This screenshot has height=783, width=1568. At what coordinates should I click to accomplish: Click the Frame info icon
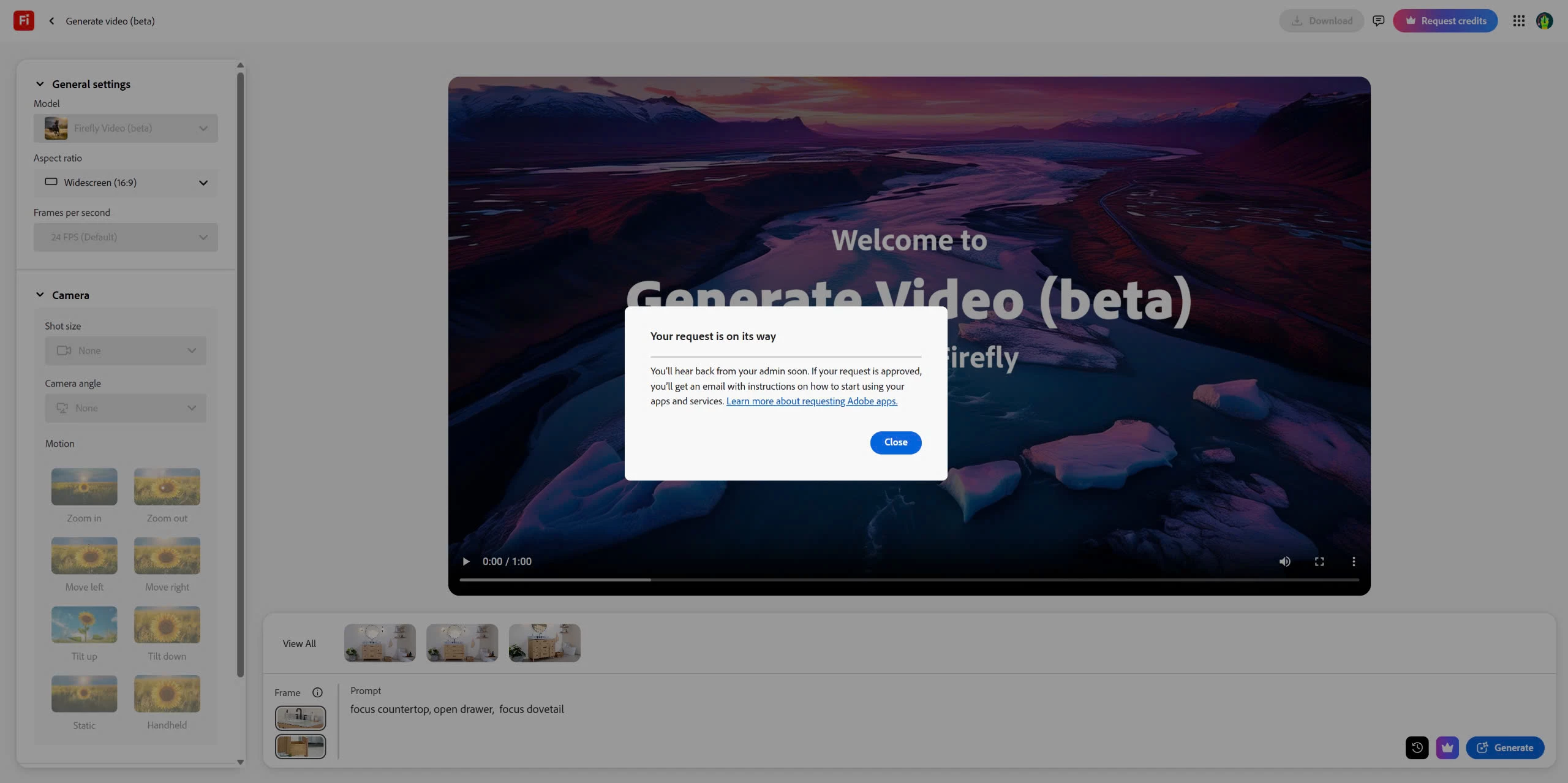[317, 692]
